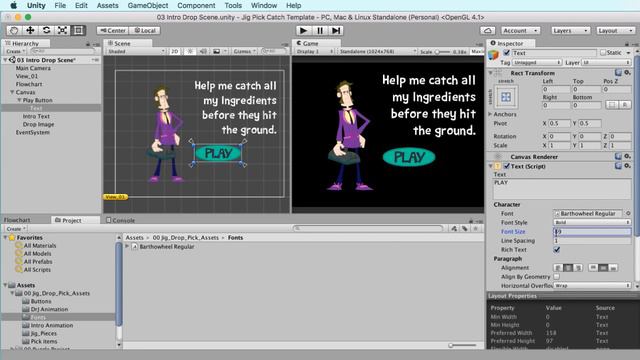Set vertical alignment to middle
This screenshot has width=640, height=360.
603,268
